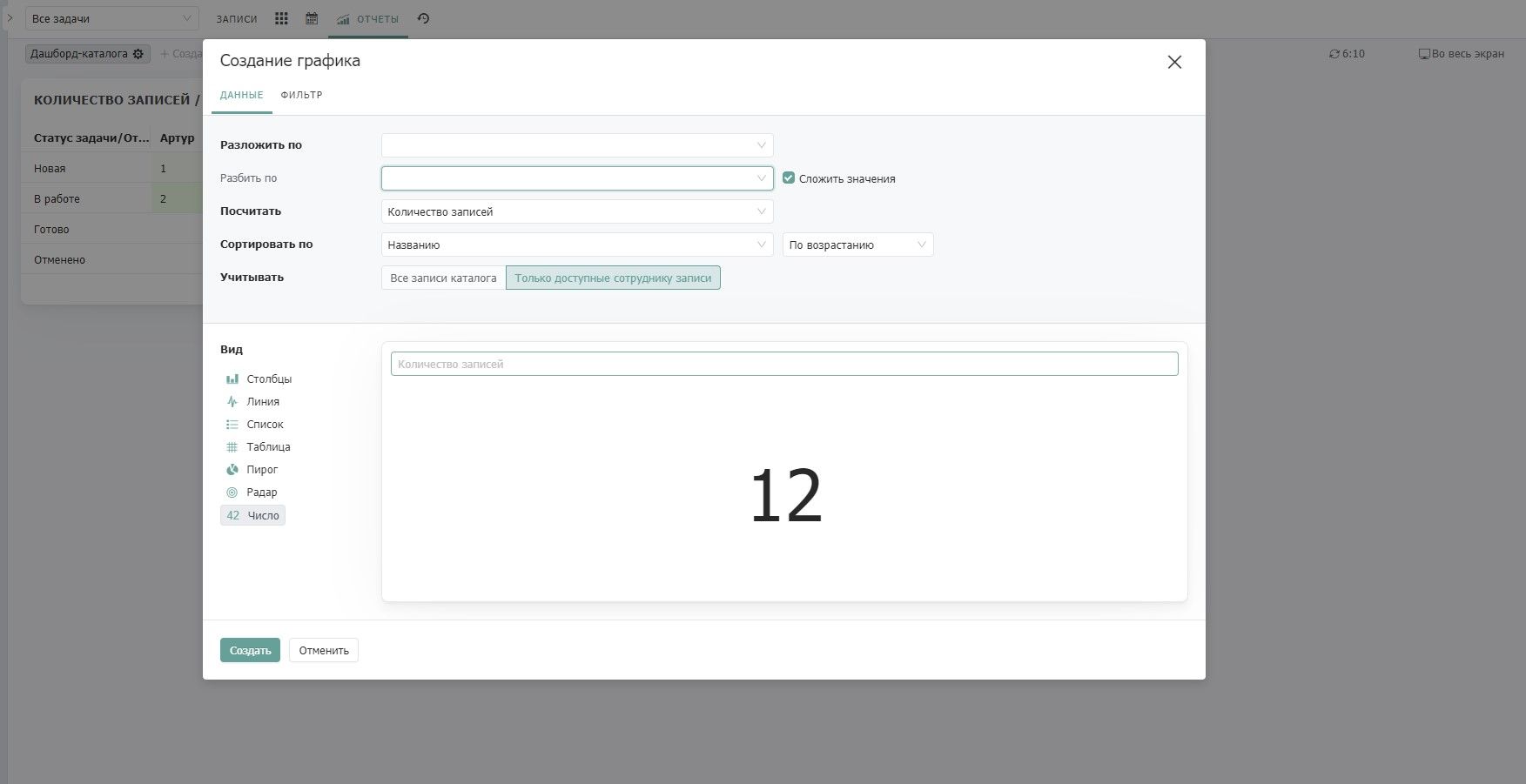Click the large number 12 preview
The height and width of the screenshot is (784, 1526).
pos(785,496)
